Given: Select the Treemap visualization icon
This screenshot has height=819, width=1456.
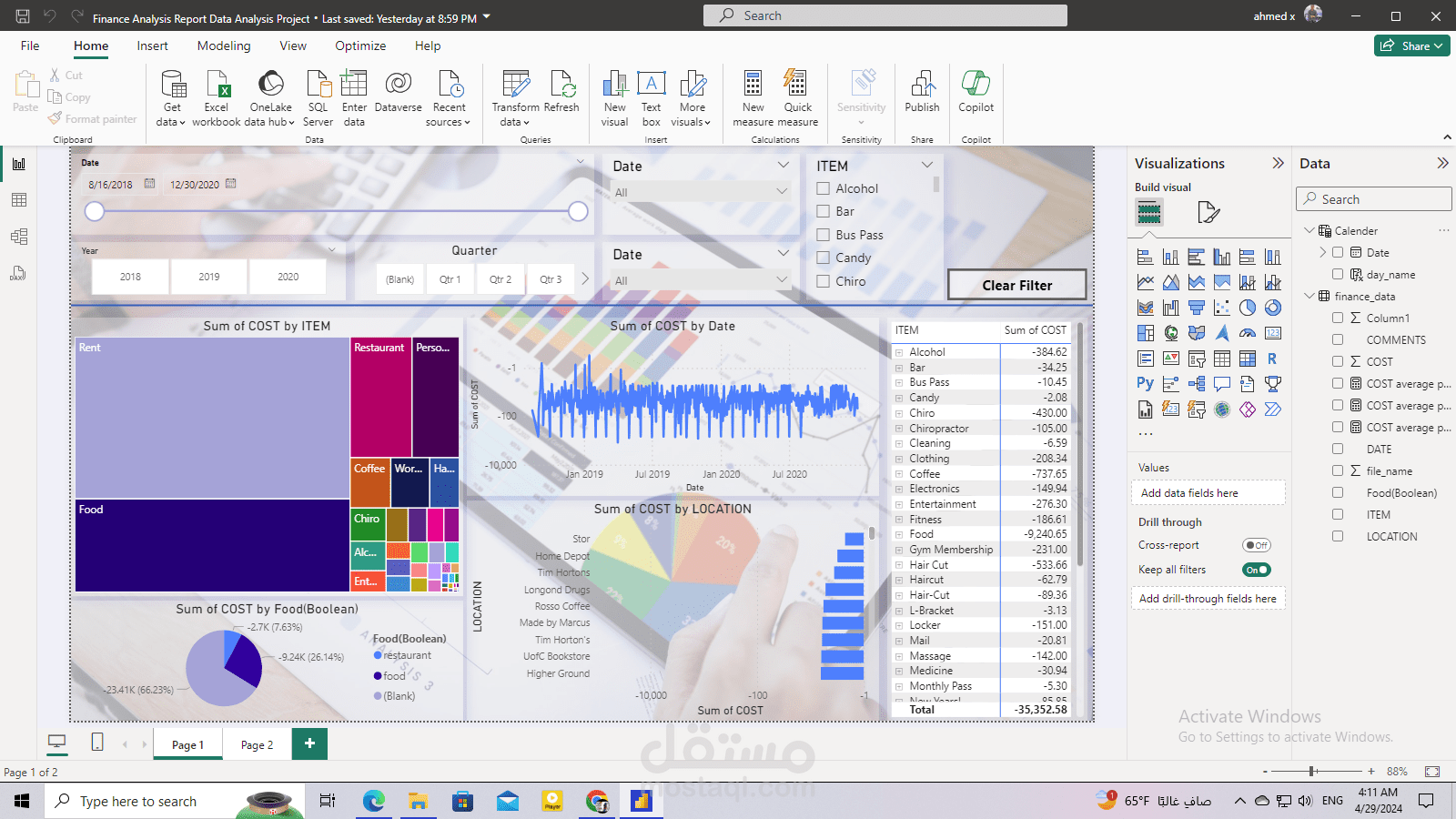Looking at the screenshot, I should coord(1146,332).
